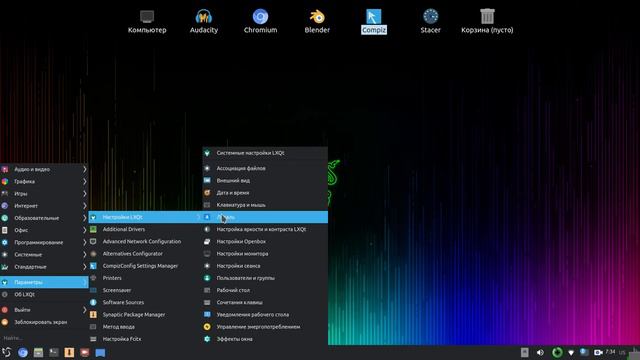Screen dimensions: 640x360
Task: Open Настройка яркости и контраста LXQt
Action: (265, 229)
